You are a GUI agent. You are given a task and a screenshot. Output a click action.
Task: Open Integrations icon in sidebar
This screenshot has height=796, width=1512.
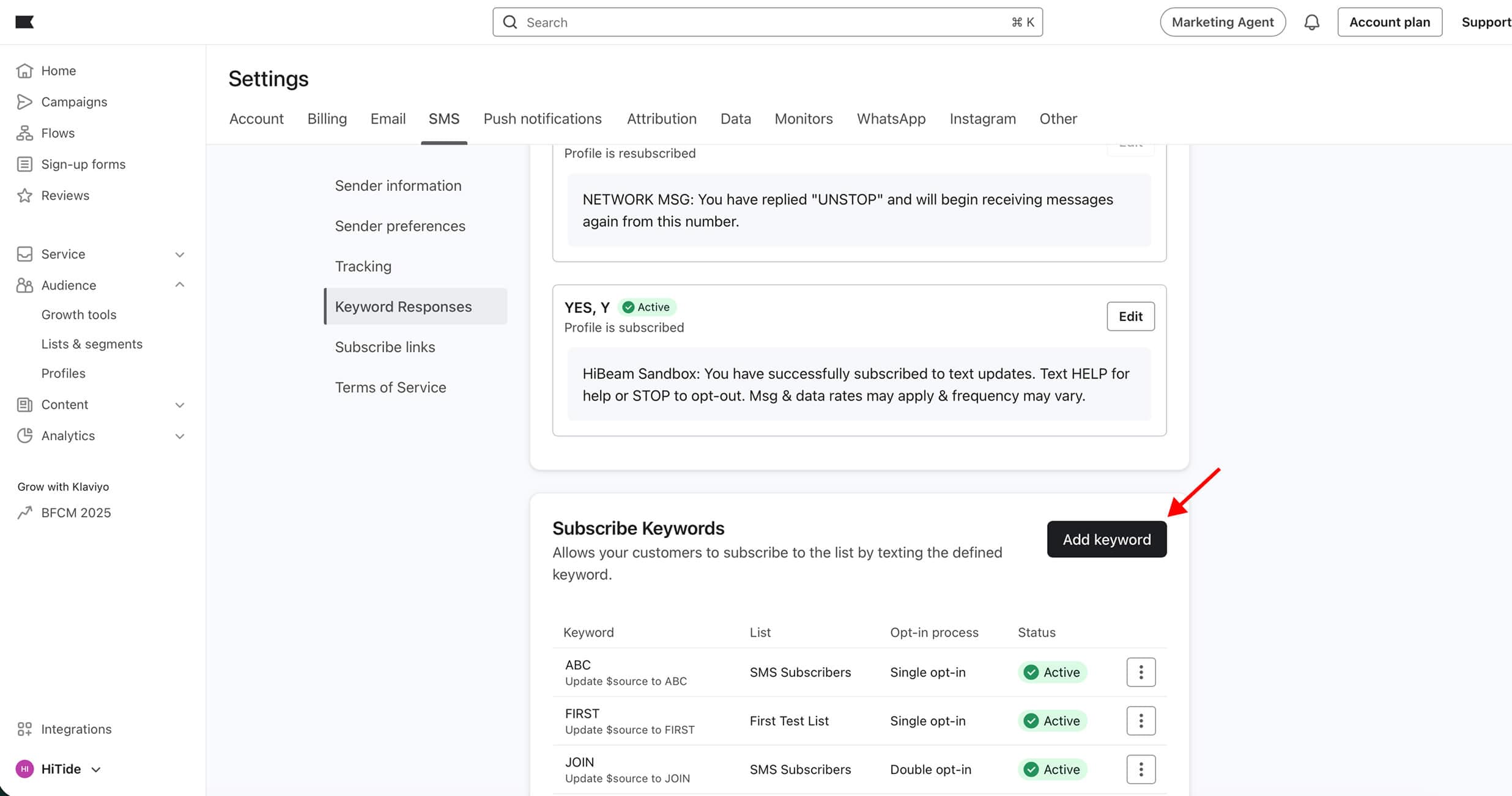pos(24,729)
